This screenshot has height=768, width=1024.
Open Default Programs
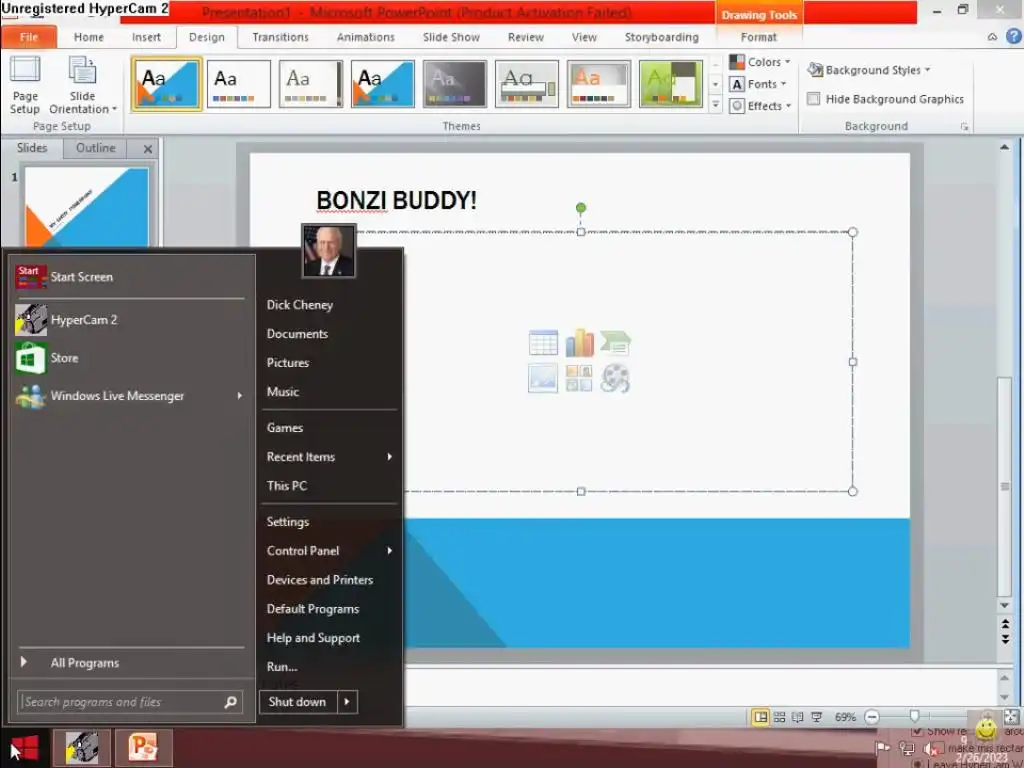(313, 609)
